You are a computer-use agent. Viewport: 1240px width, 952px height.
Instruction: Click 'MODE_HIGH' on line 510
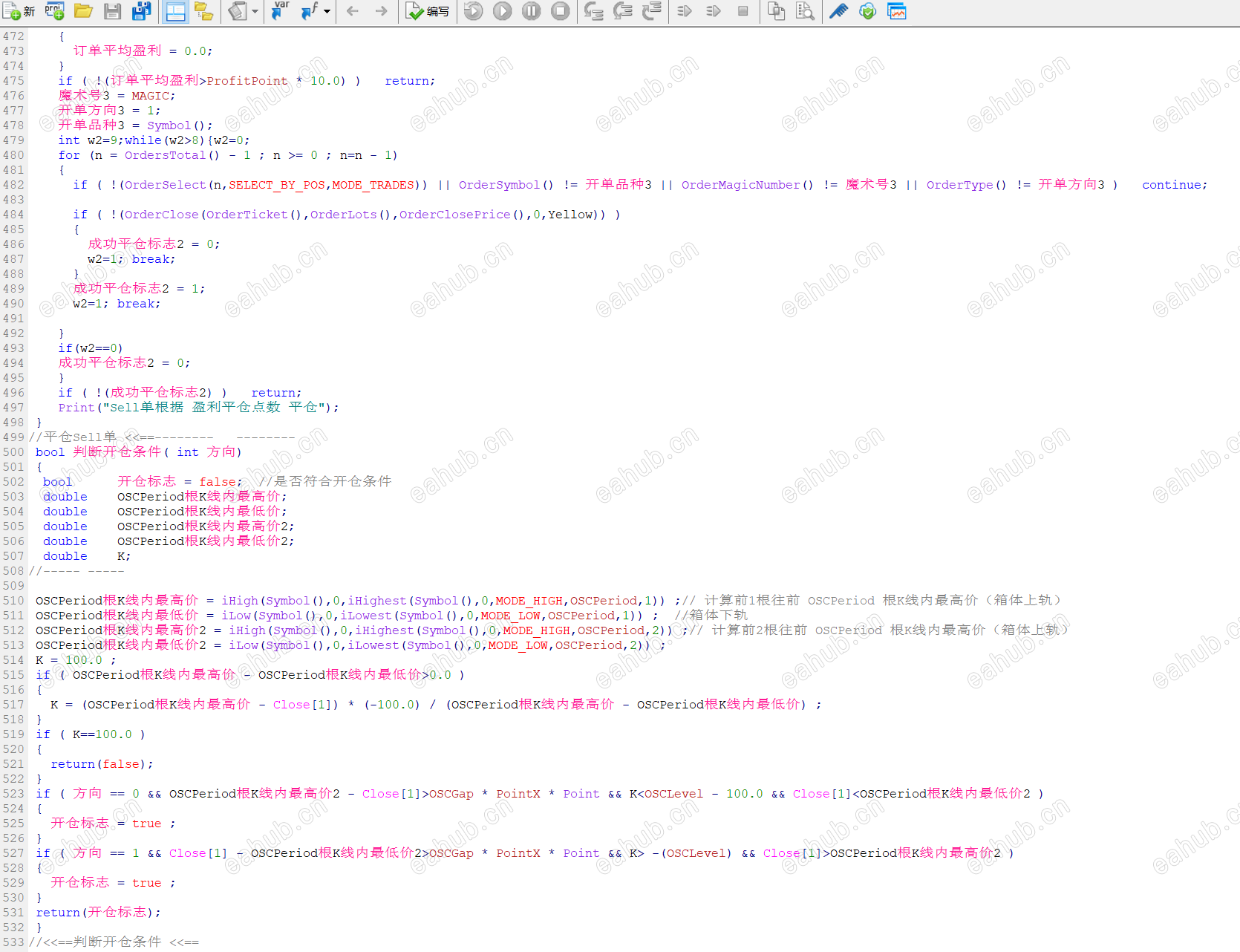click(529, 601)
